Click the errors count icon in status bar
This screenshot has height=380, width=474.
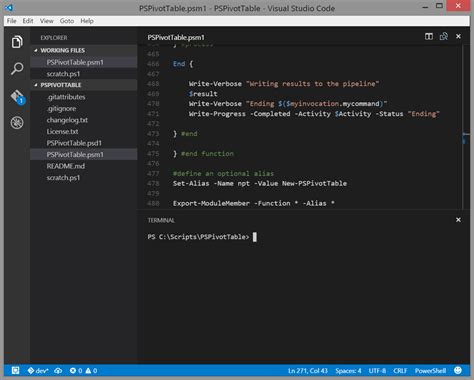[76, 371]
